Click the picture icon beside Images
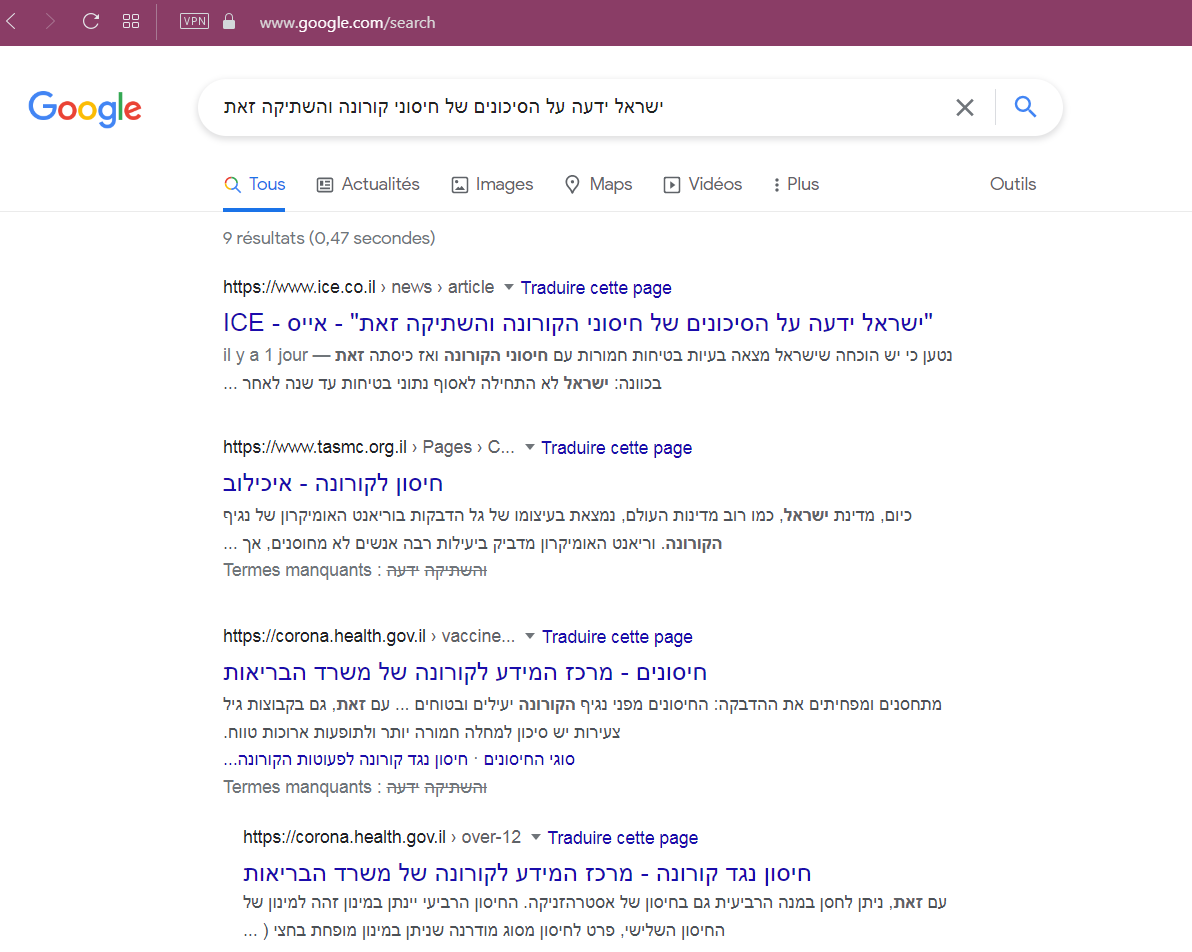 (x=460, y=185)
